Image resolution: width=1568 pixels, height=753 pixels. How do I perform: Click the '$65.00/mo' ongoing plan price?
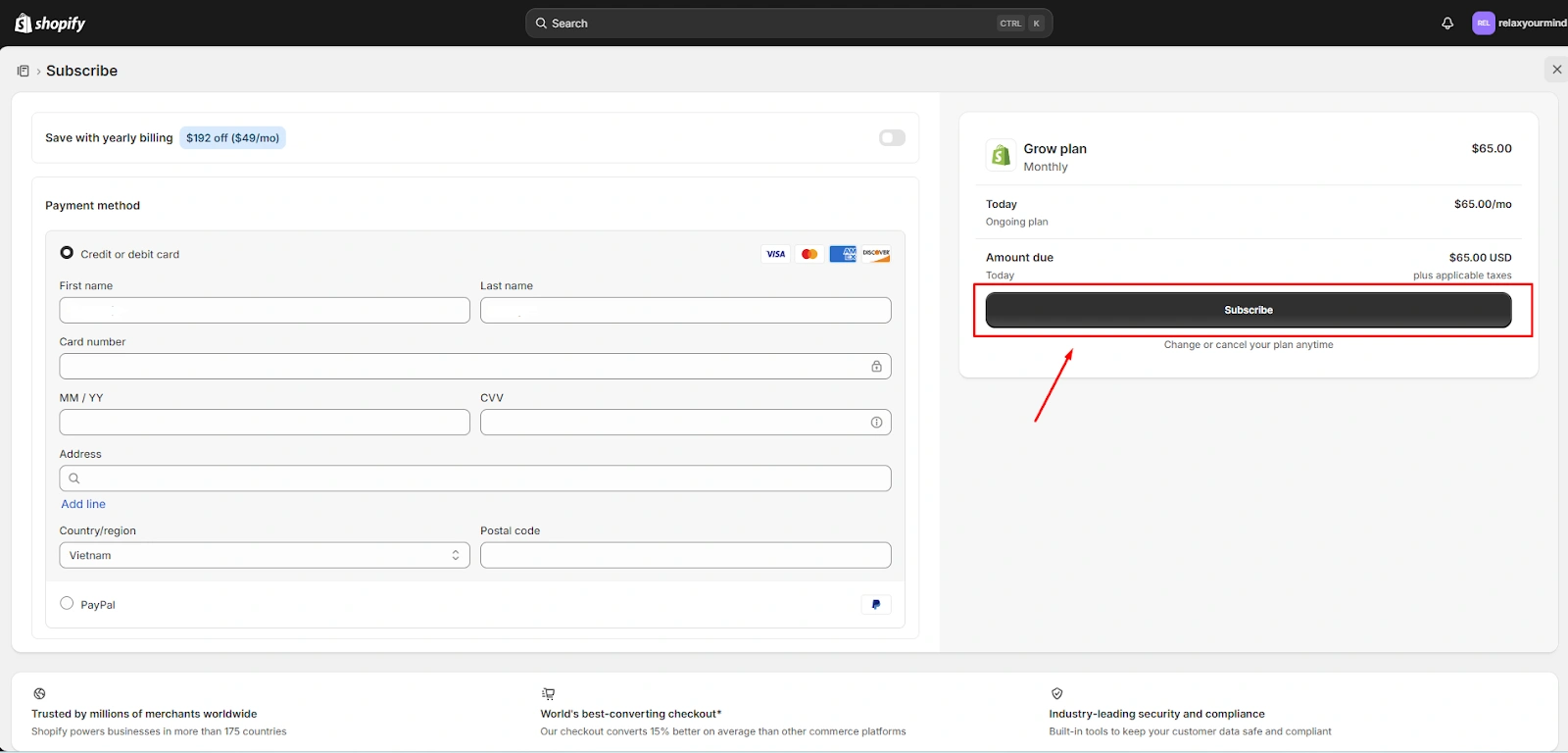(1483, 204)
